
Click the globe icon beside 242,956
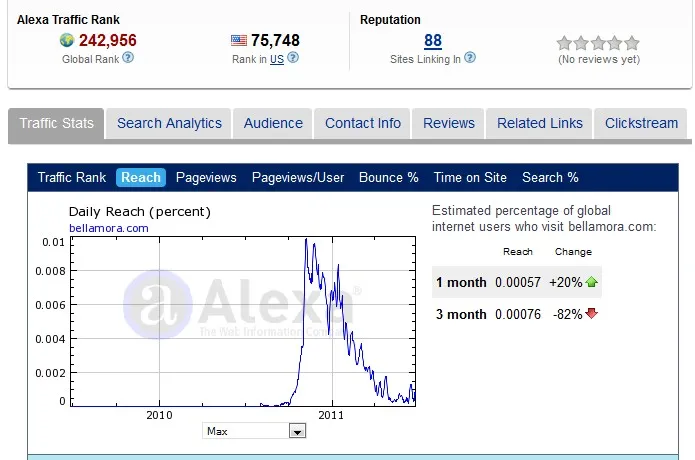click(67, 40)
